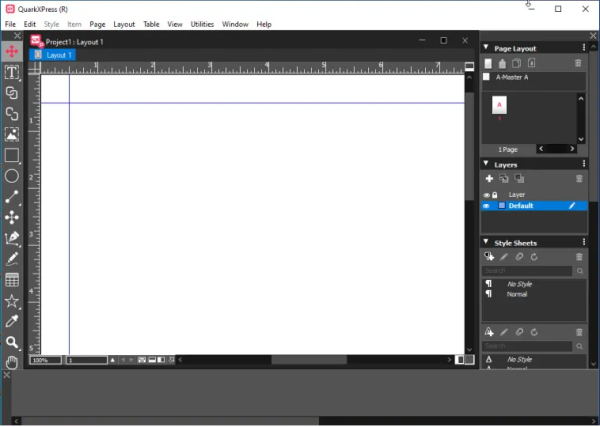This screenshot has width=600, height=427.
Task: Create new paragraph style sheet icon
Action: click(x=489, y=256)
